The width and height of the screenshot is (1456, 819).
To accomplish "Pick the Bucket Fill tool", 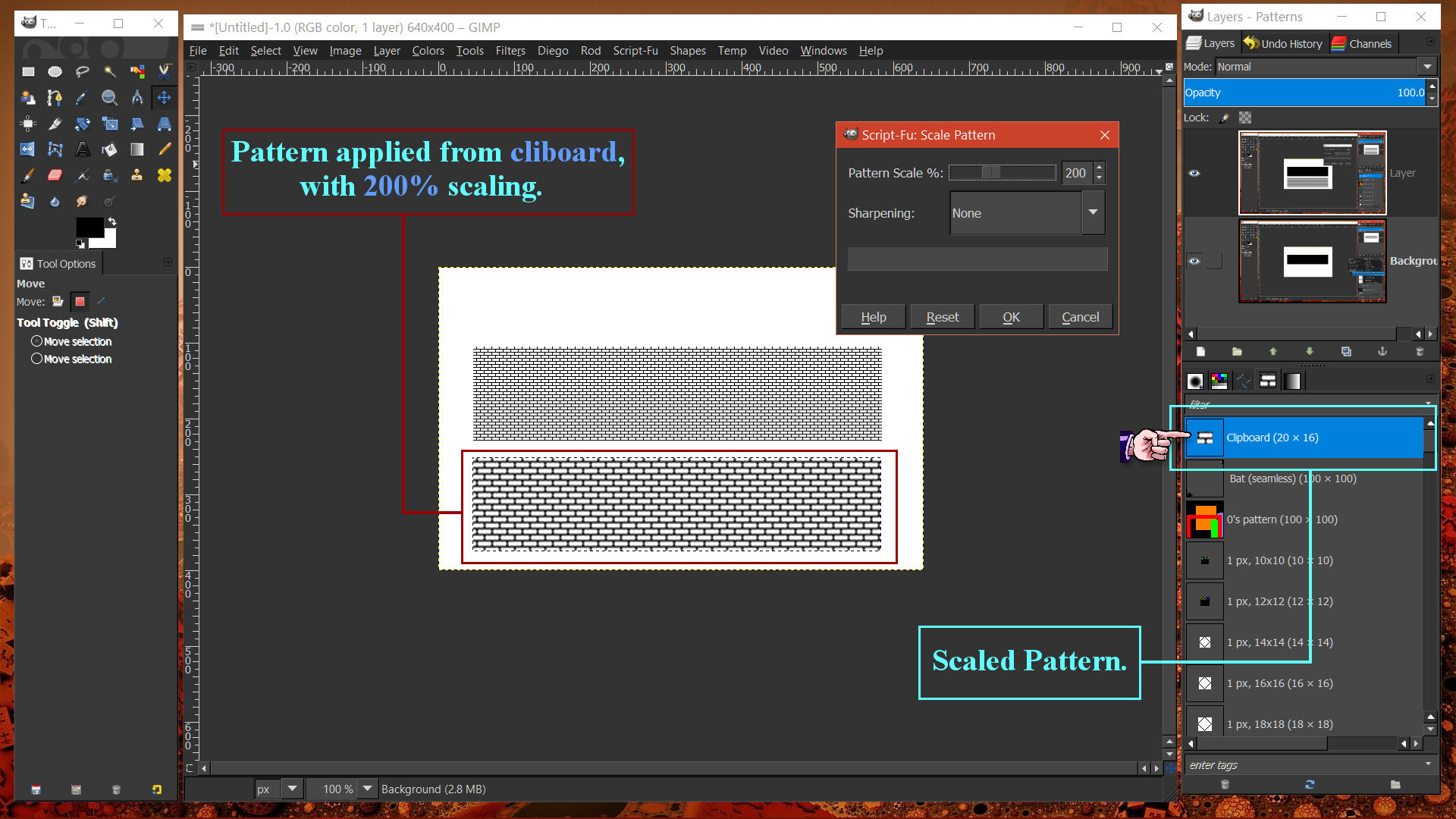I will 109,149.
